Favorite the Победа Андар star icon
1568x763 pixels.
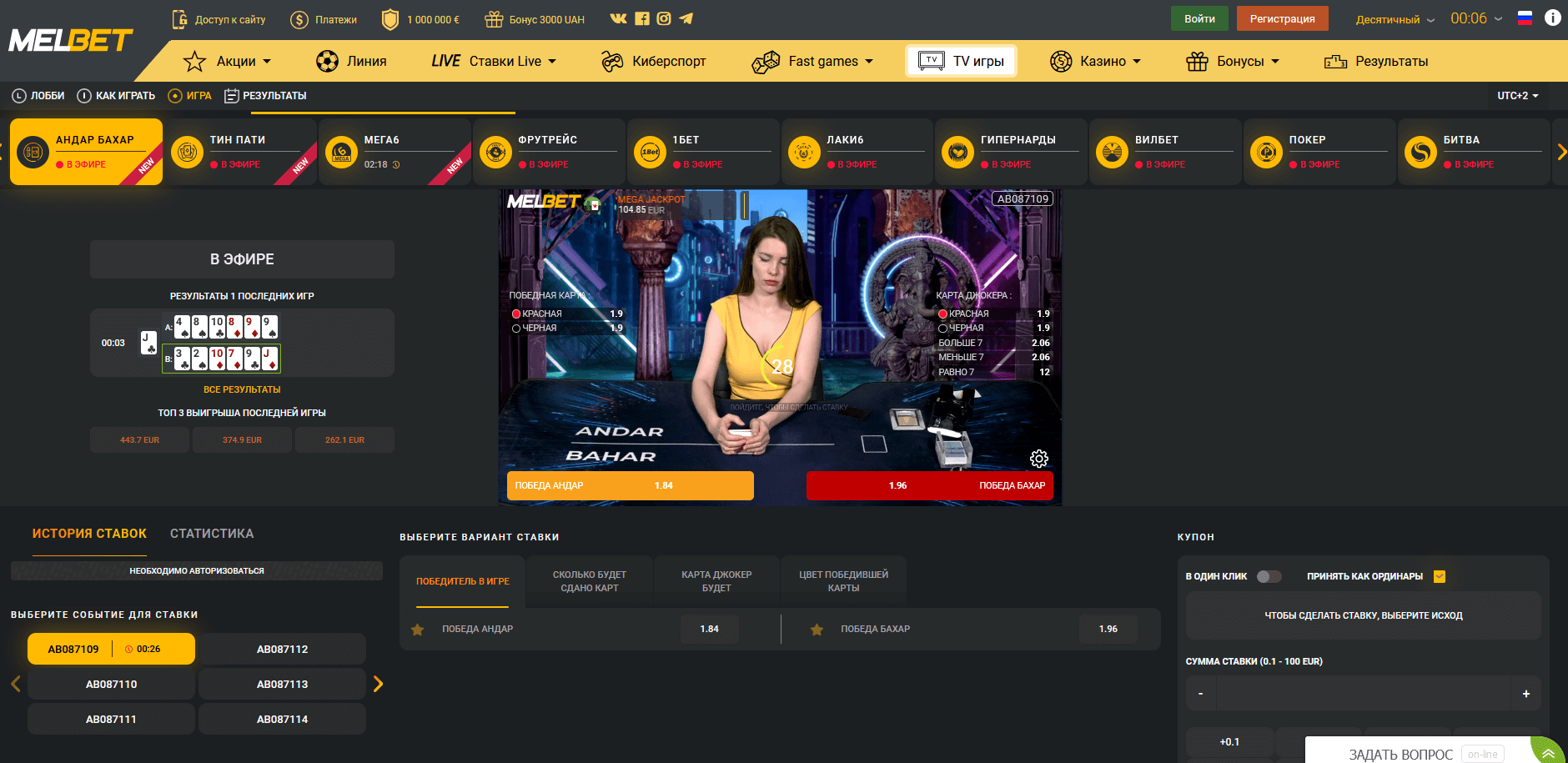pos(418,630)
